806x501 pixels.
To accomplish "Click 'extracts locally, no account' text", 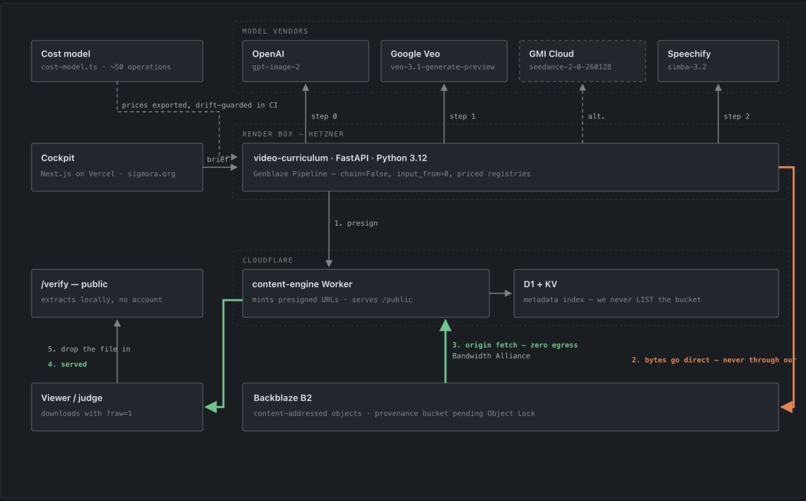I will (101, 300).
